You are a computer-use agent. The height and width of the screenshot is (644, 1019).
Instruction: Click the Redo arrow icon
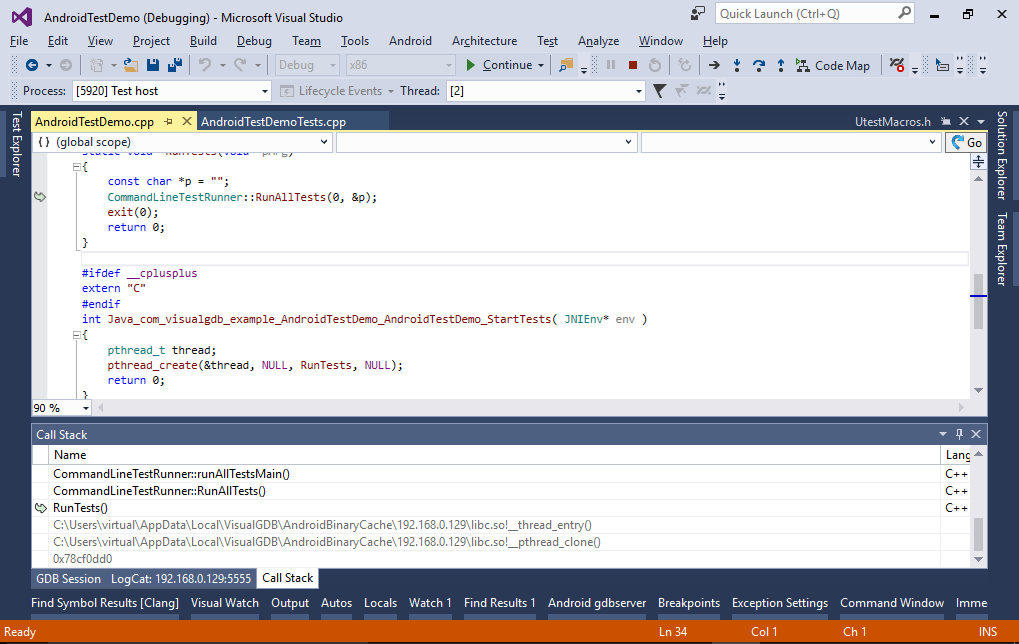click(x=240, y=65)
